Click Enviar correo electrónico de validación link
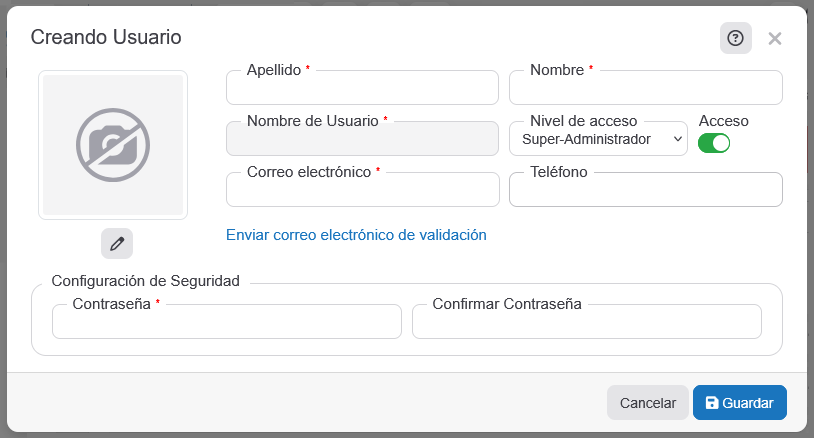This screenshot has height=438, width=814. [x=356, y=235]
